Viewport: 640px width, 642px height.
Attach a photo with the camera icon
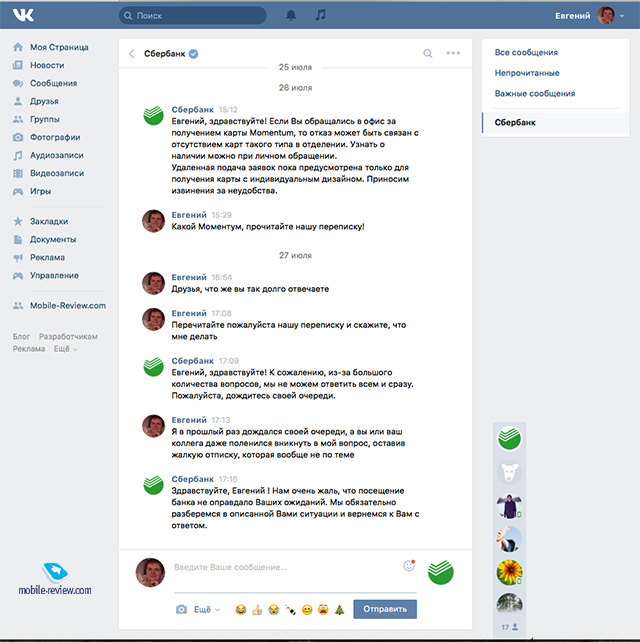(x=181, y=610)
